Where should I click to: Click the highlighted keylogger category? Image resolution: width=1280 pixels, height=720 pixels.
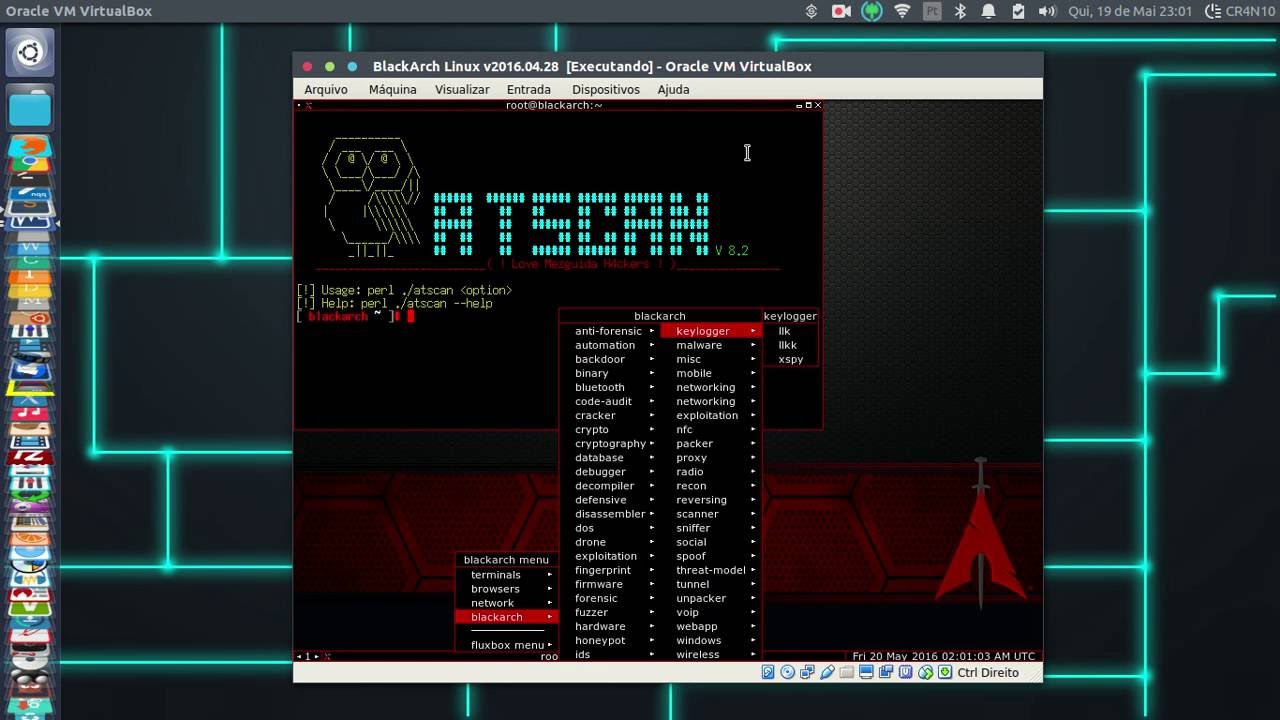[x=711, y=331]
